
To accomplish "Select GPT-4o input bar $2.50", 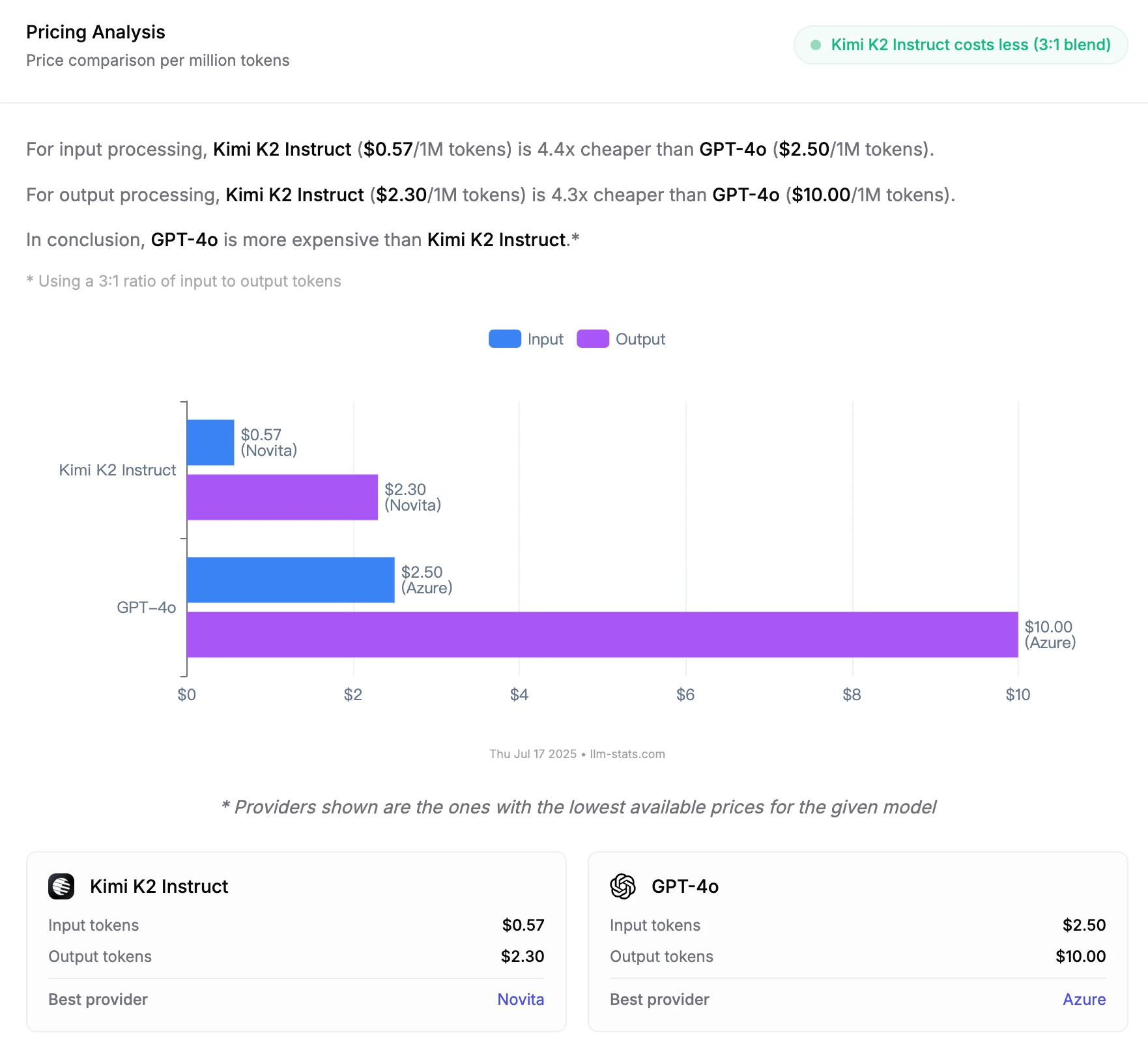I will coord(291,580).
